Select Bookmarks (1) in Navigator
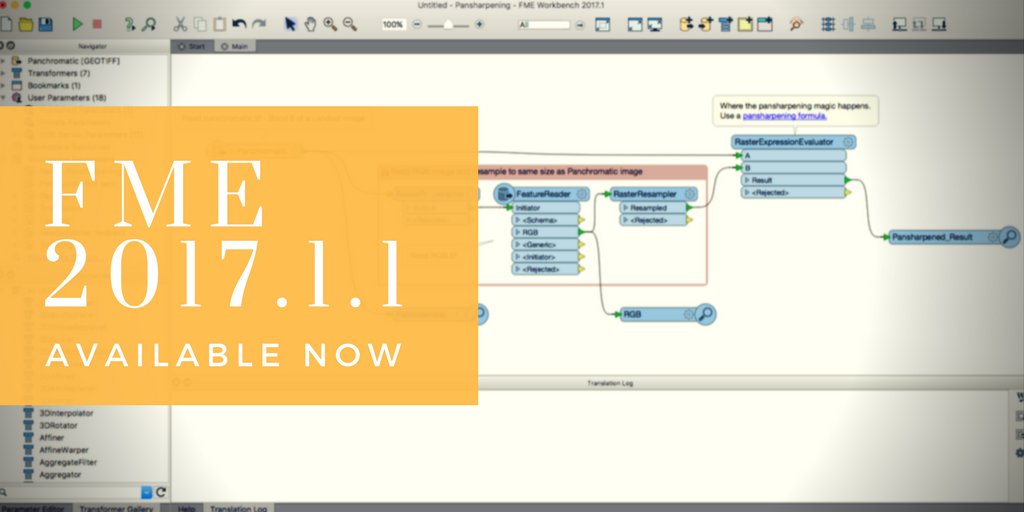 click(x=54, y=86)
